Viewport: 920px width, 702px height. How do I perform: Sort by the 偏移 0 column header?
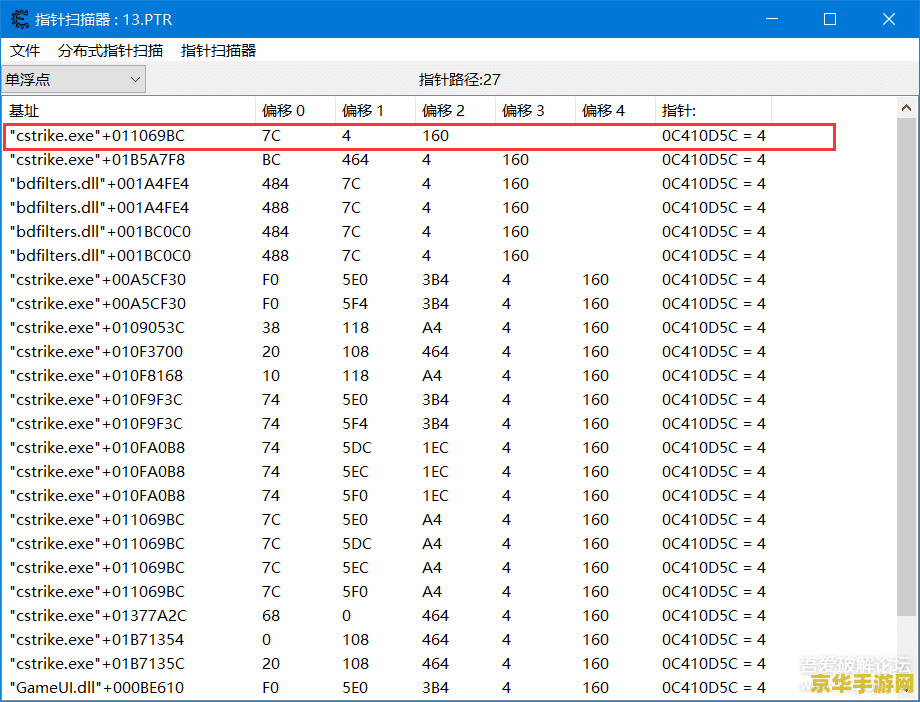[294, 110]
